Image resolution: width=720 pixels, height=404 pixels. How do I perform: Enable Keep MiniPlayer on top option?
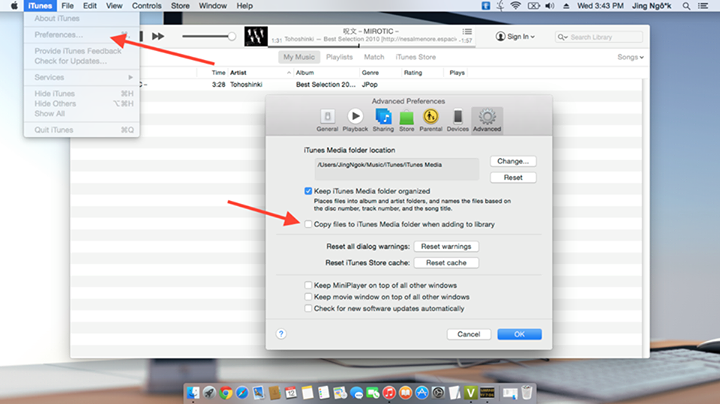pos(309,285)
